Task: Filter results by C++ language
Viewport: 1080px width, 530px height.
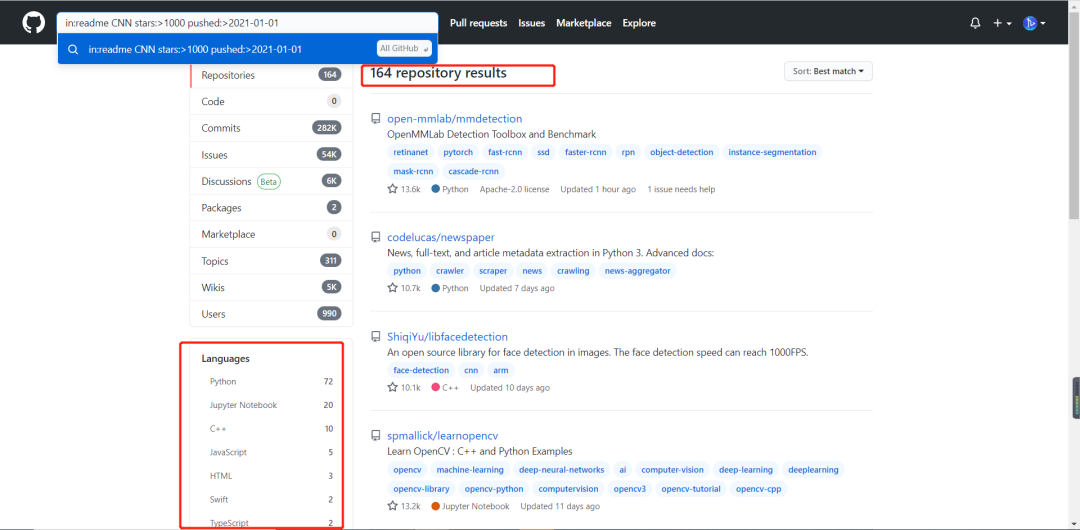Action: tap(271, 429)
